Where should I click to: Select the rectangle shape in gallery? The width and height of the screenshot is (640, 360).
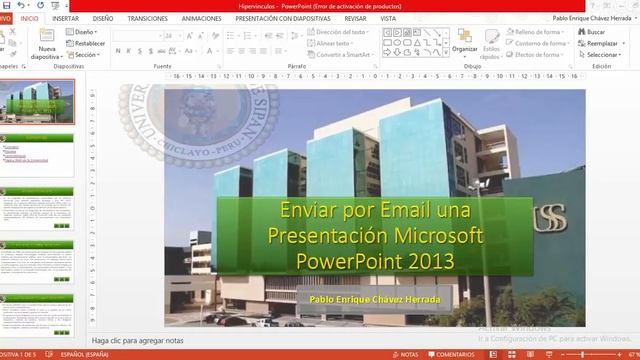click(x=387, y=42)
